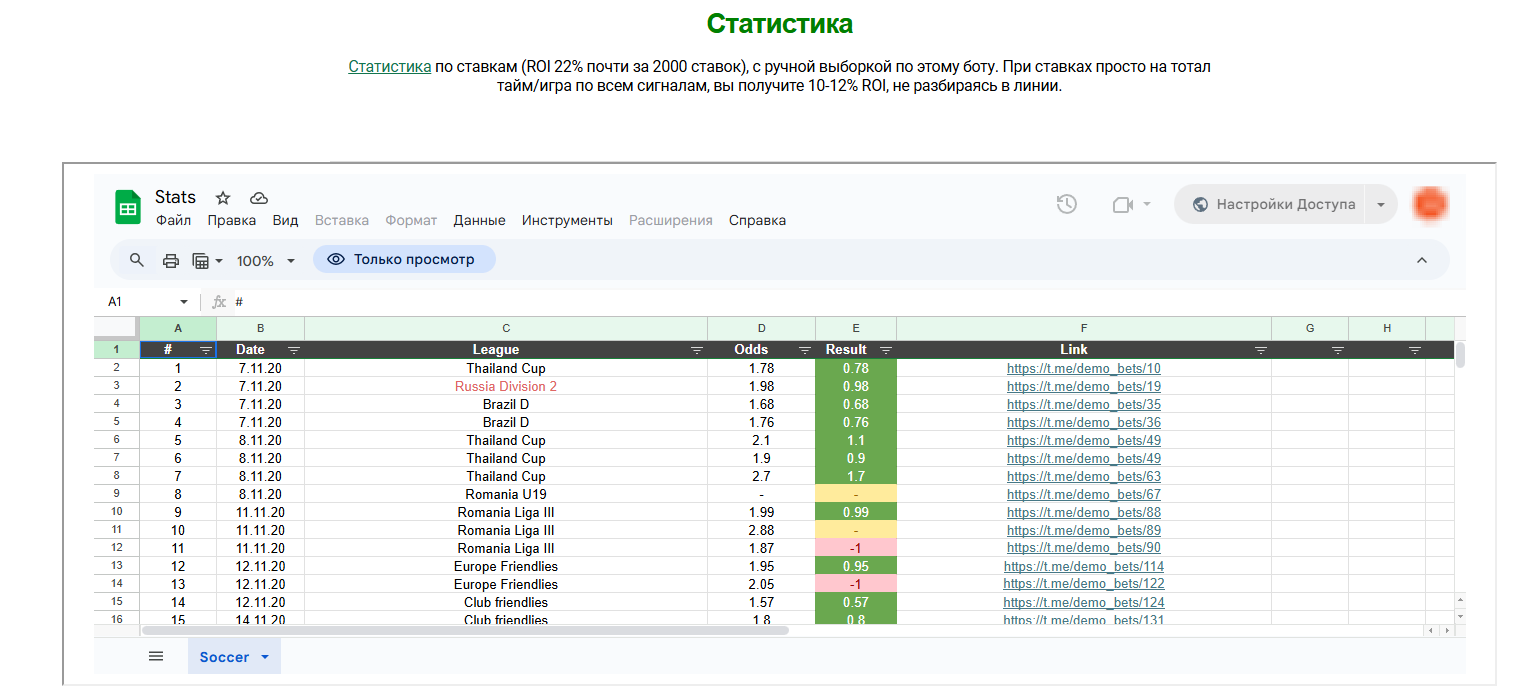Open link https://t.me/demo_bets/88

(x=1084, y=512)
